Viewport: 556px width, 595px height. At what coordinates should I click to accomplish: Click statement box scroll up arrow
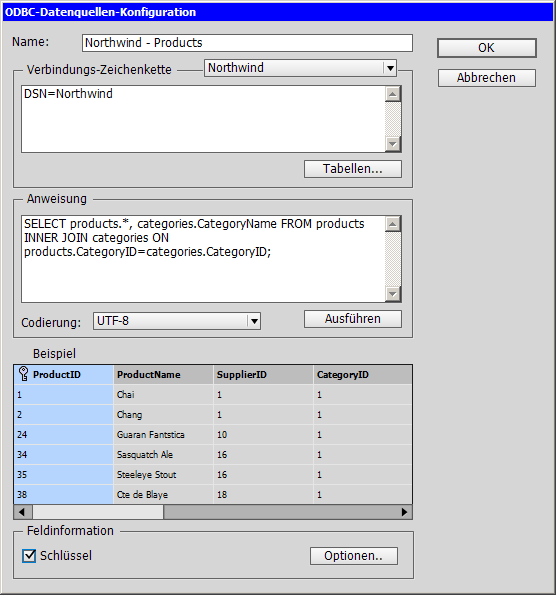click(393, 224)
